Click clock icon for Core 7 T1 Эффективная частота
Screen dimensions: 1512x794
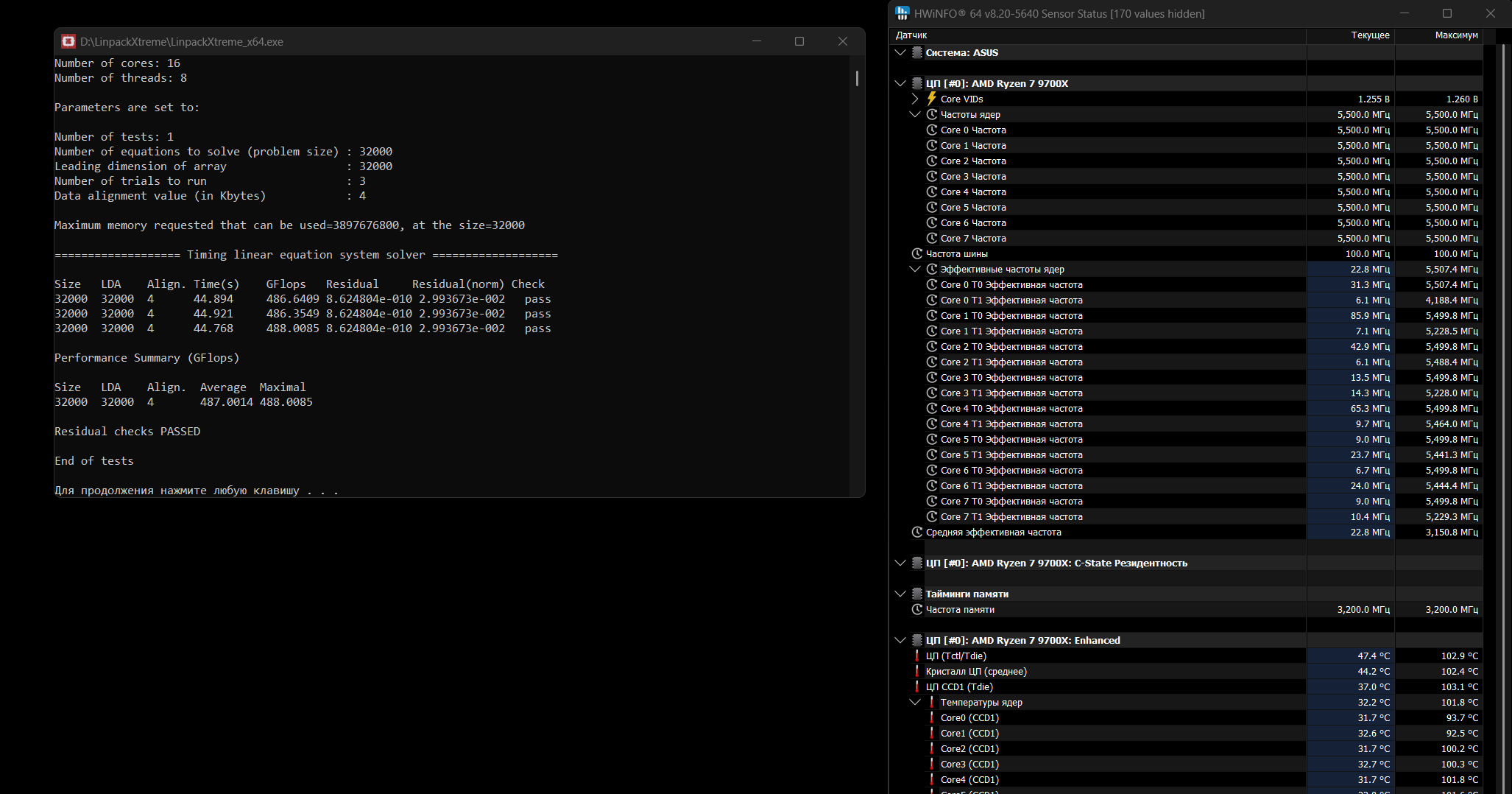pyautogui.click(x=932, y=516)
